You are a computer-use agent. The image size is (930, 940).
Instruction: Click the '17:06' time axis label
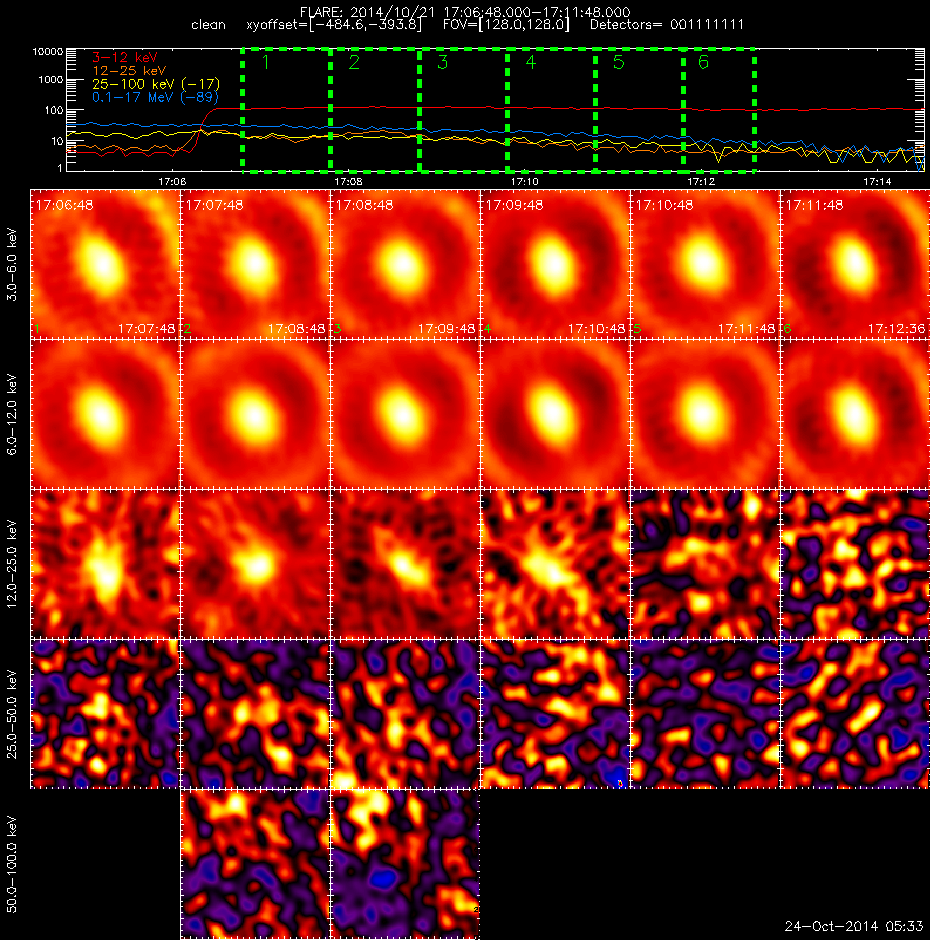(172, 181)
